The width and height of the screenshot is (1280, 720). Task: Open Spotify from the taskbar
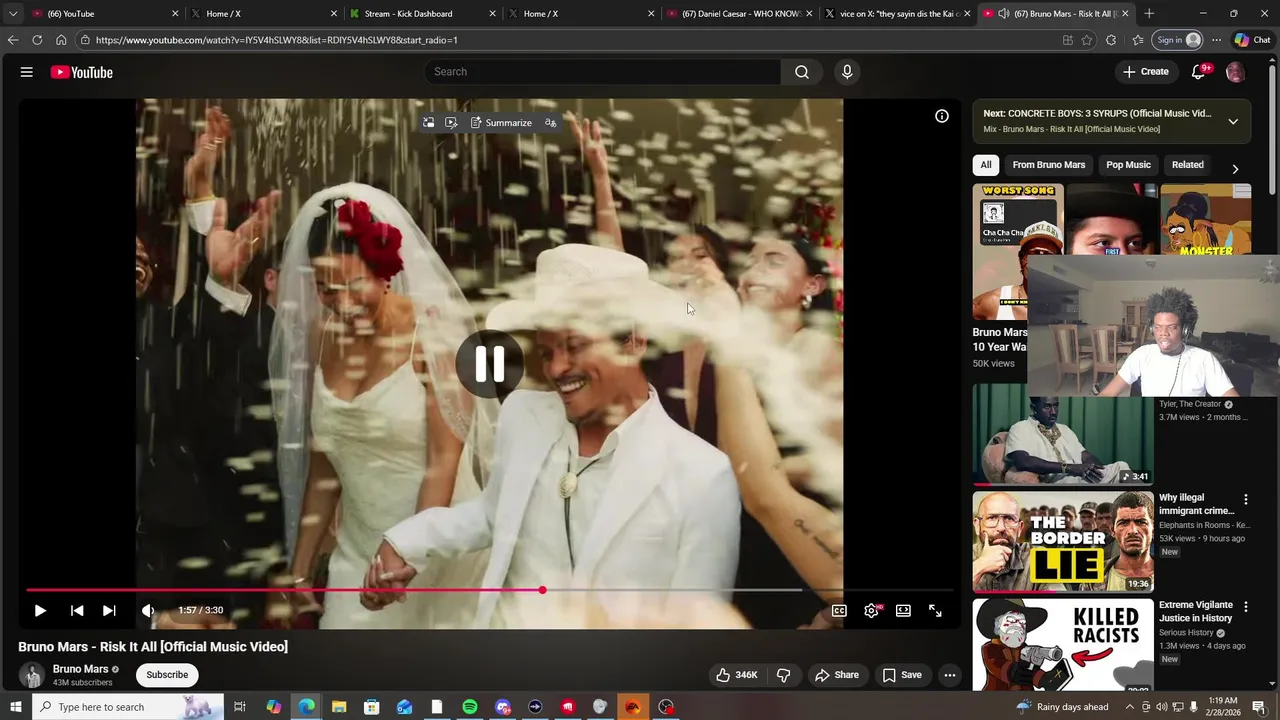[x=469, y=707]
